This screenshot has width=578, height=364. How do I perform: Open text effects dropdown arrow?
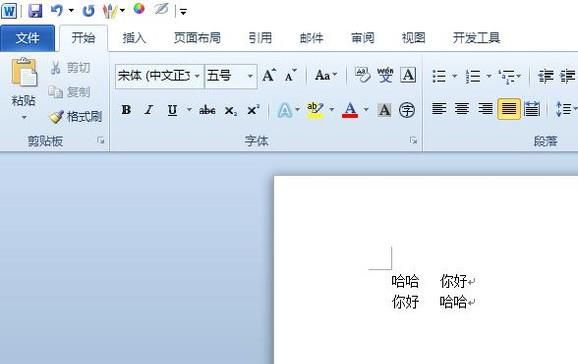tap(297, 110)
